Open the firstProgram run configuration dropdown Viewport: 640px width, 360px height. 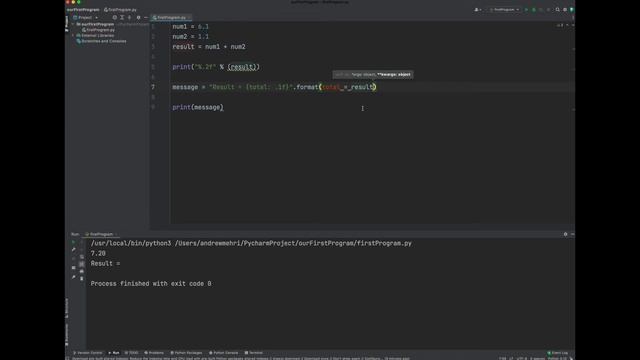point(504,9)
